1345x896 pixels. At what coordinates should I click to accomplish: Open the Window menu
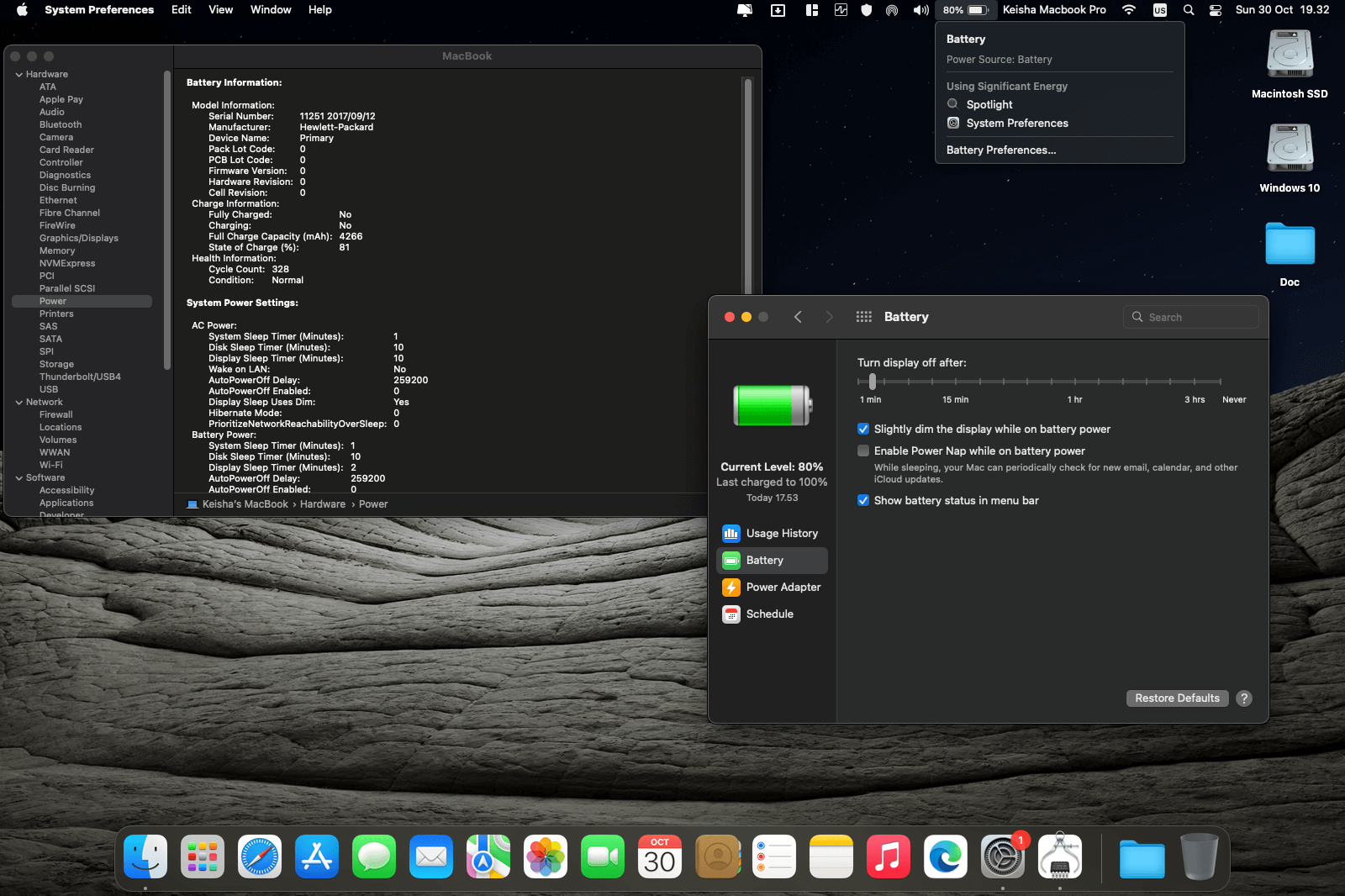(271, 10)
